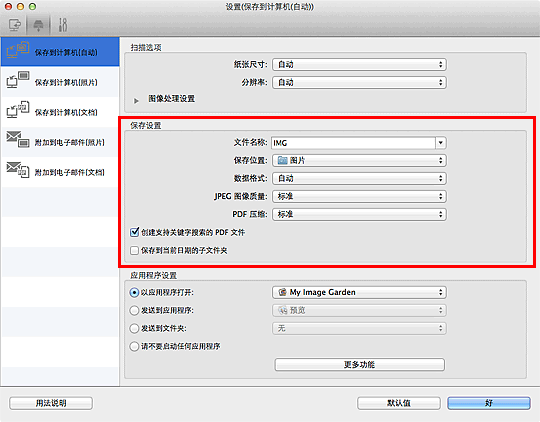Click My Image Garden app icon

point(282,292)
